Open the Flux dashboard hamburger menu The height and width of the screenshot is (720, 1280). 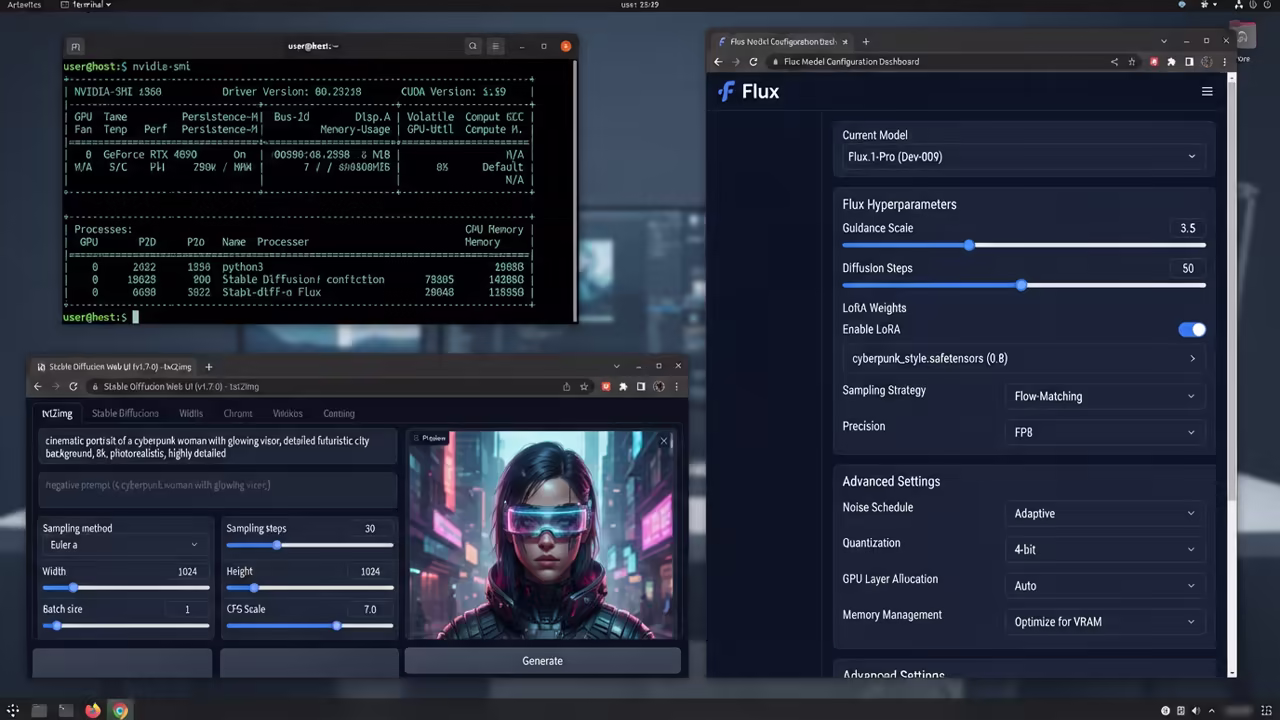[1207, 91]
